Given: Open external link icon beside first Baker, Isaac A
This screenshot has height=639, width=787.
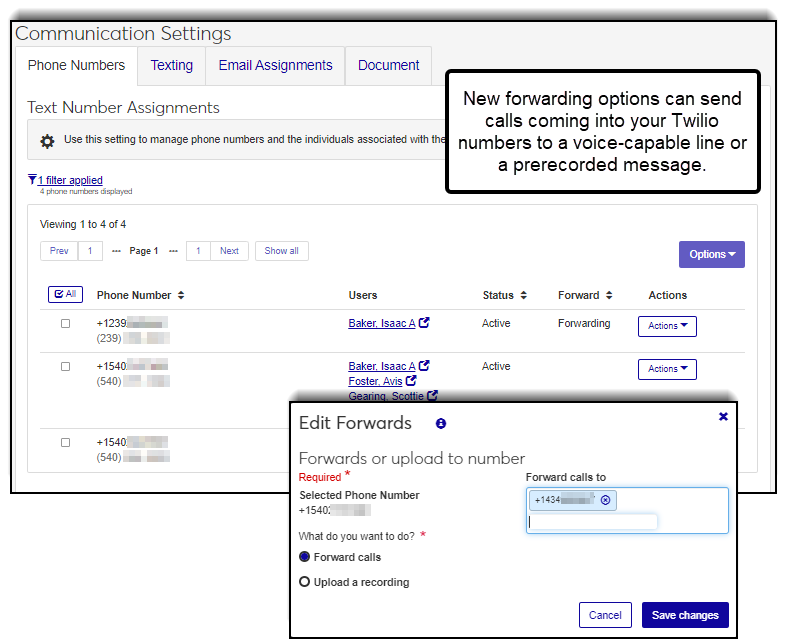Looking at the screenshot, I should [x=424, y=323].
